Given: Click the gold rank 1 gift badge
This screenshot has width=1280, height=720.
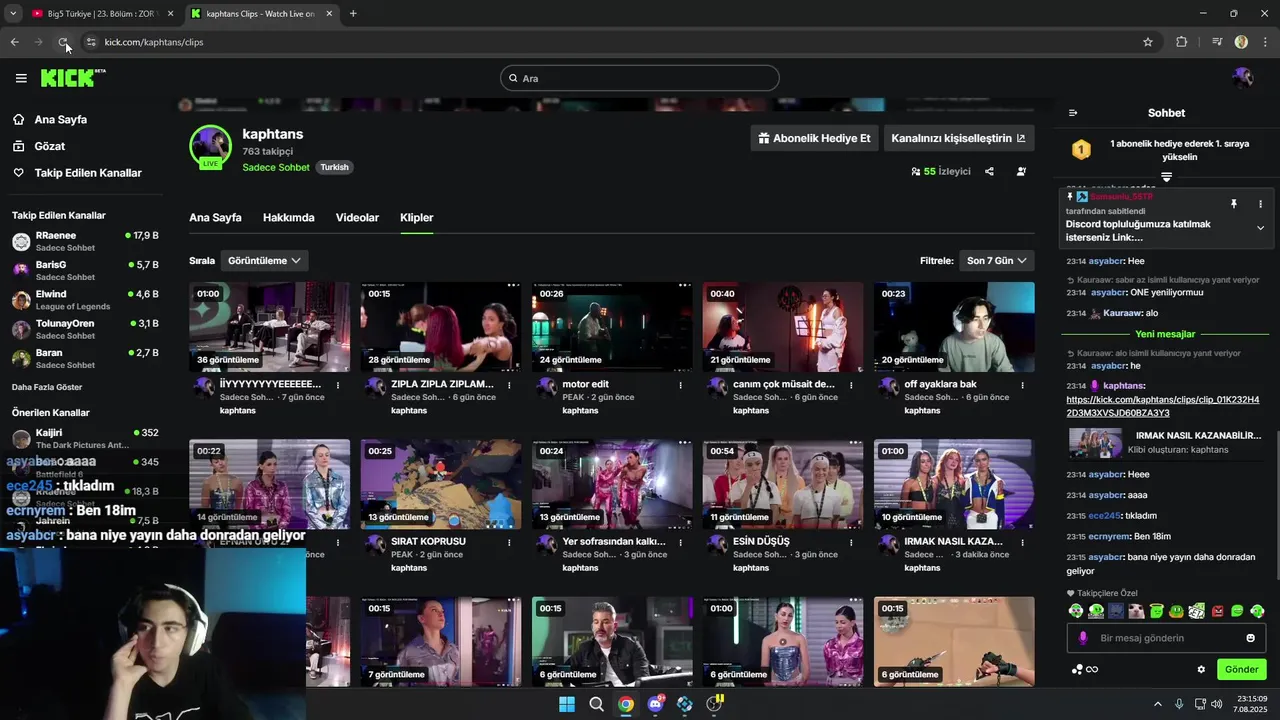Looking at the screenshot, I should (x=1081, y=150).
